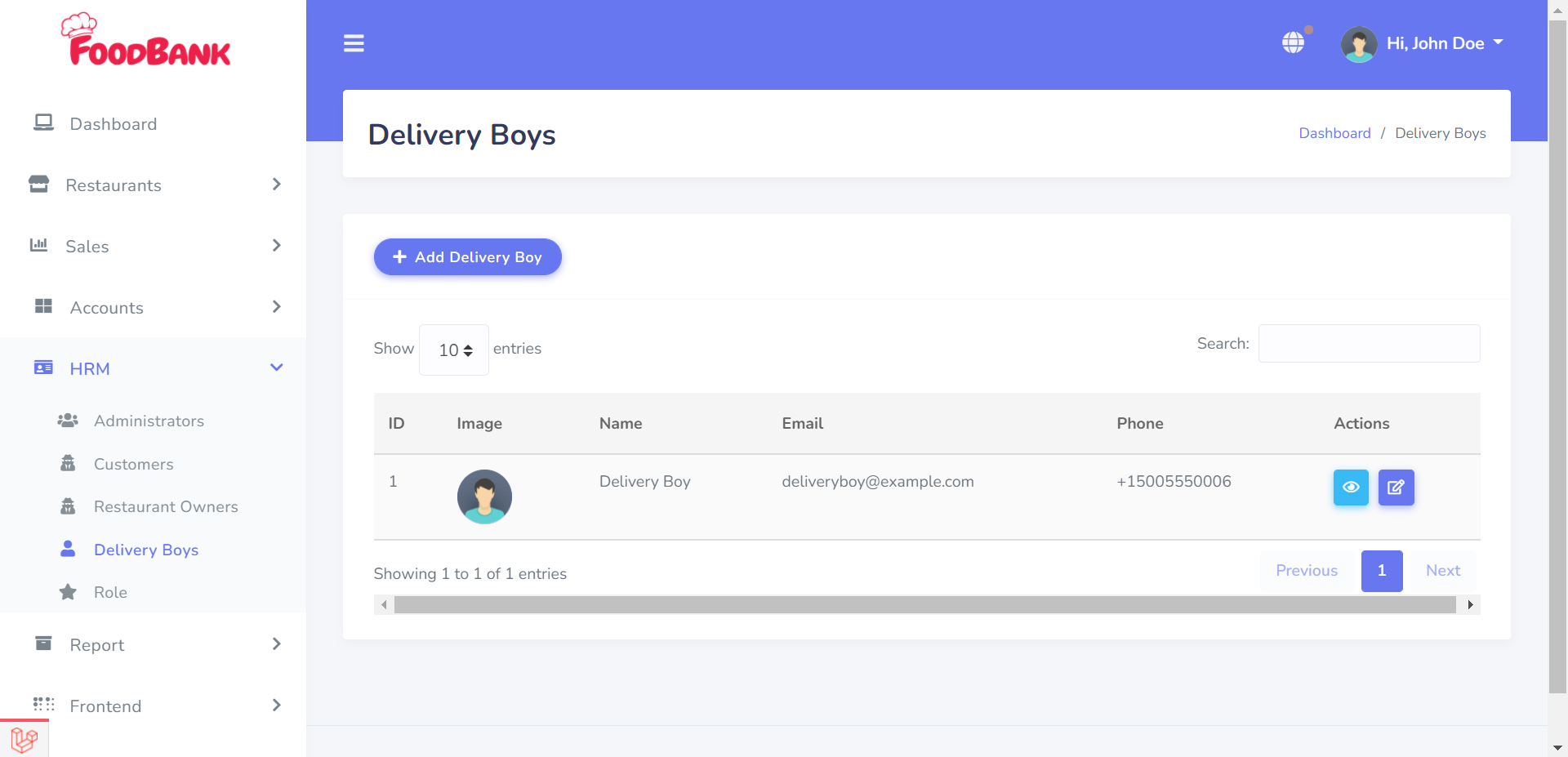View Delivery Boy details with eye button
Screen dimensions: 1568x757
(1351, 488)
